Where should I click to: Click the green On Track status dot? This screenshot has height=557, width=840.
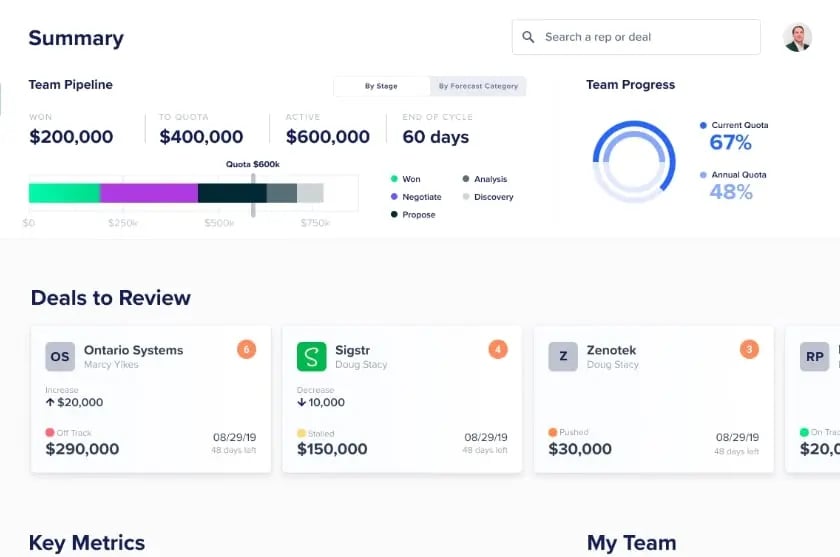pos(804,432)
